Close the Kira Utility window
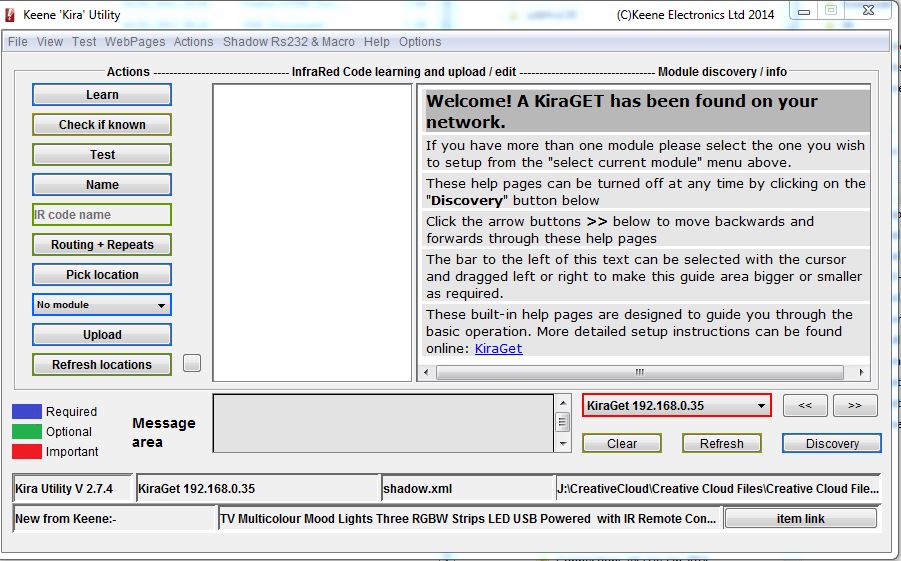901x561 pixels. coord(869,10)
